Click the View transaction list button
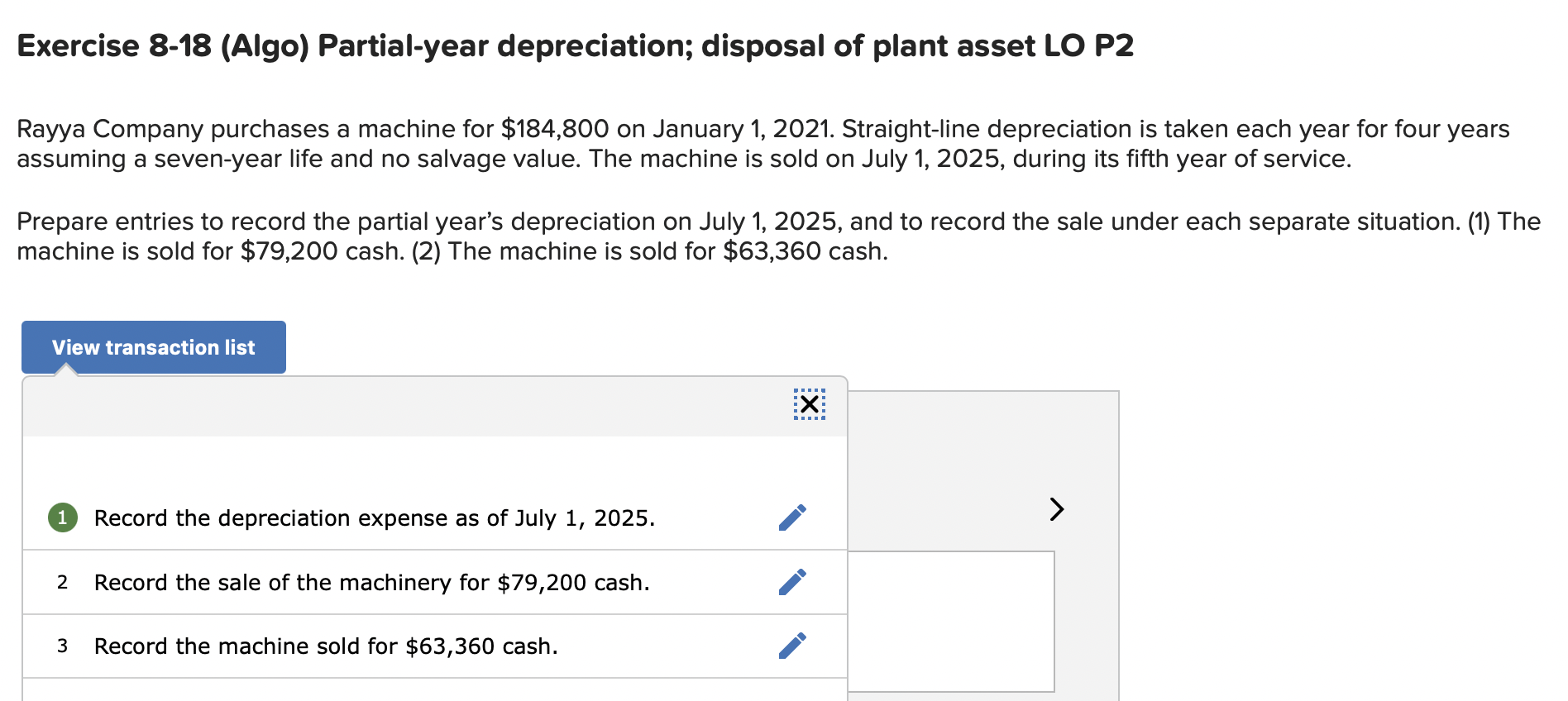Screen dimensions: 1568x701 pos(153,347)
